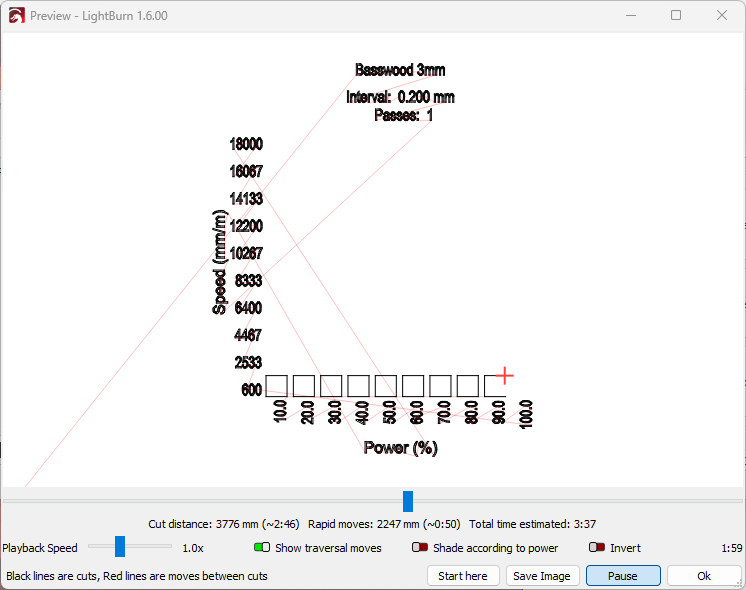The width and height of the screenshot is (746, 590).
Task: Click the Playback Speed slider handle
Action: pos(120,547)
